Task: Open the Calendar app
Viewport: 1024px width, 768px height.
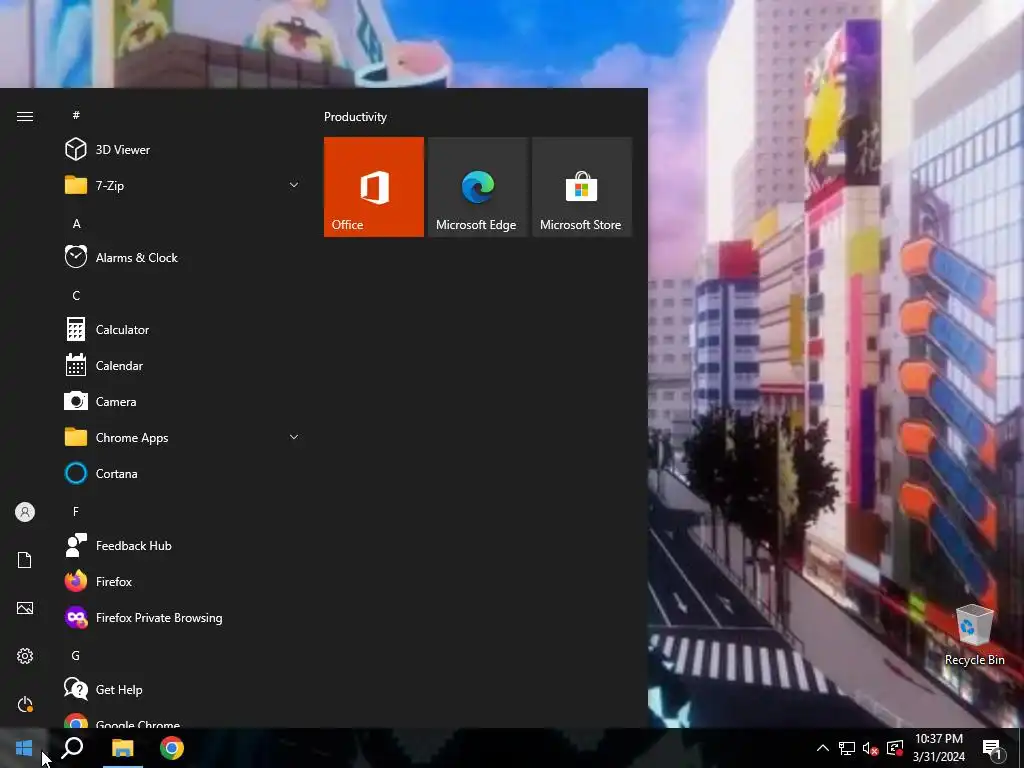Action: coord(182,365)
